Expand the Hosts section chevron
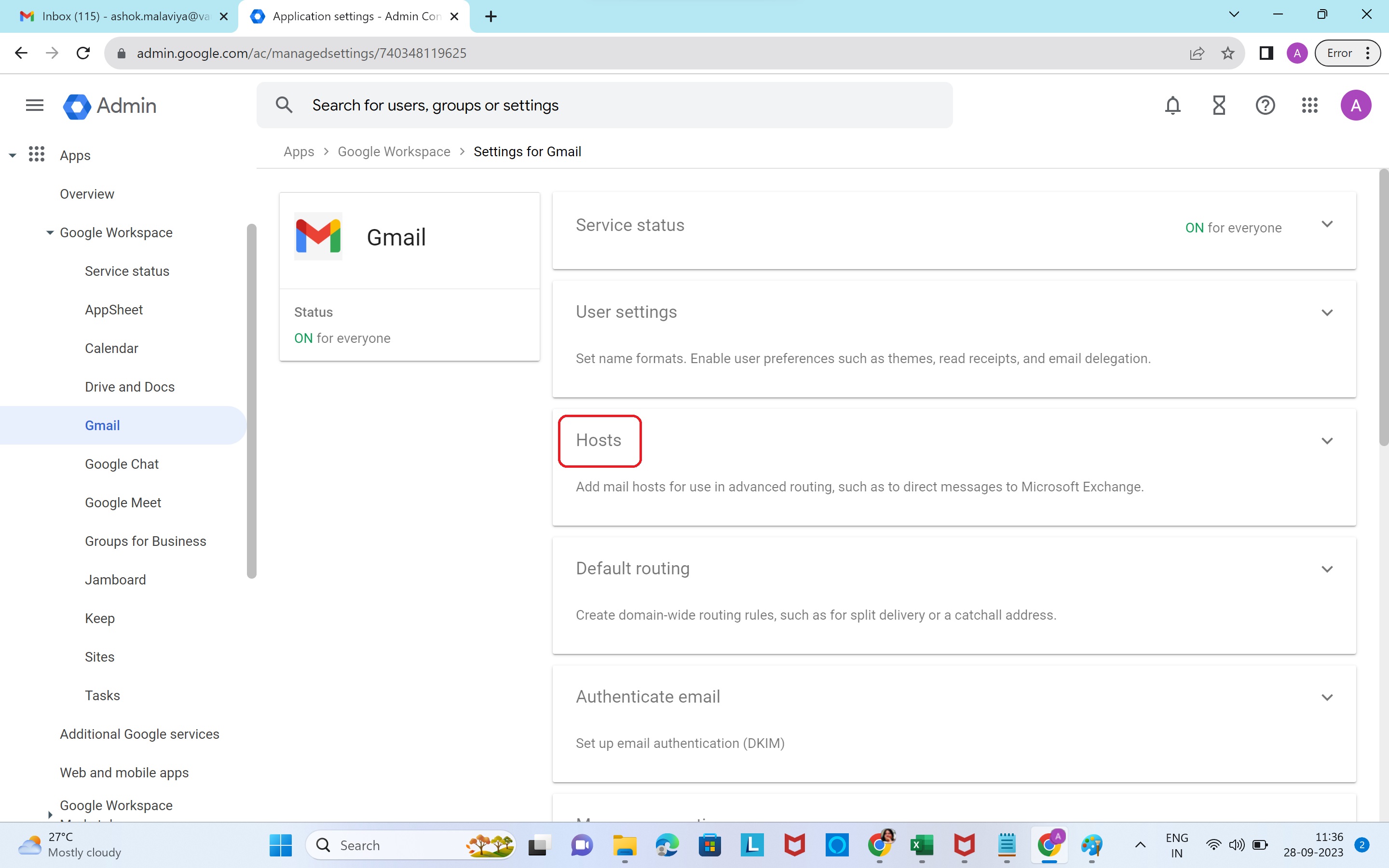This screenshot has height=868, width=1389. click(1326, 441)
